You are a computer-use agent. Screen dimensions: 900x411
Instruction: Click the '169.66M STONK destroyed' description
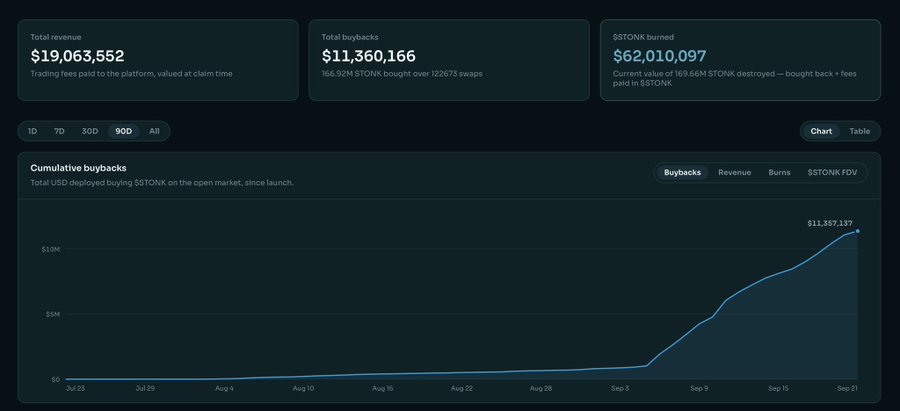[735, 79]
